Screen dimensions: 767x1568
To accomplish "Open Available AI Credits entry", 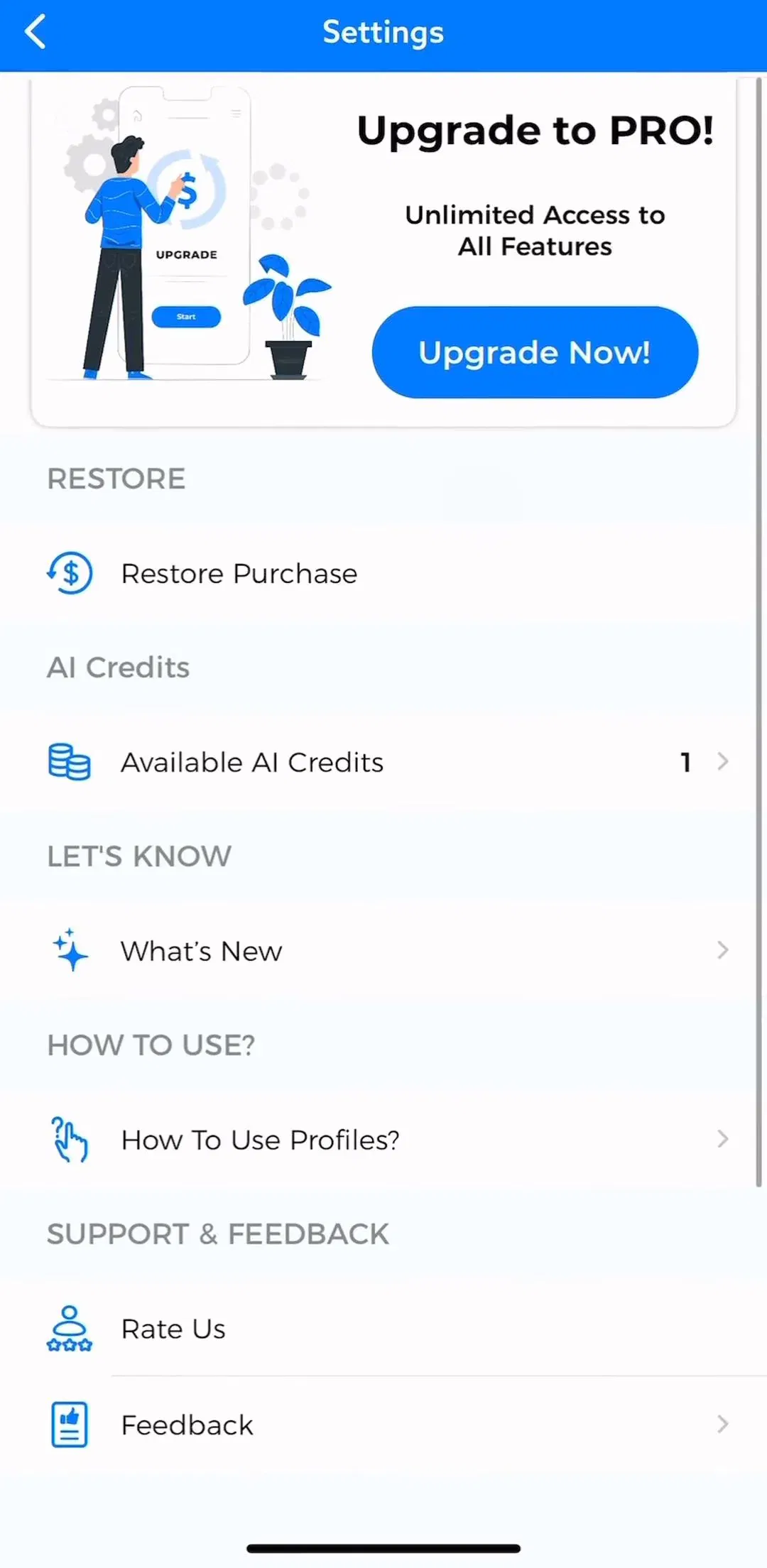I will (383, 762).
